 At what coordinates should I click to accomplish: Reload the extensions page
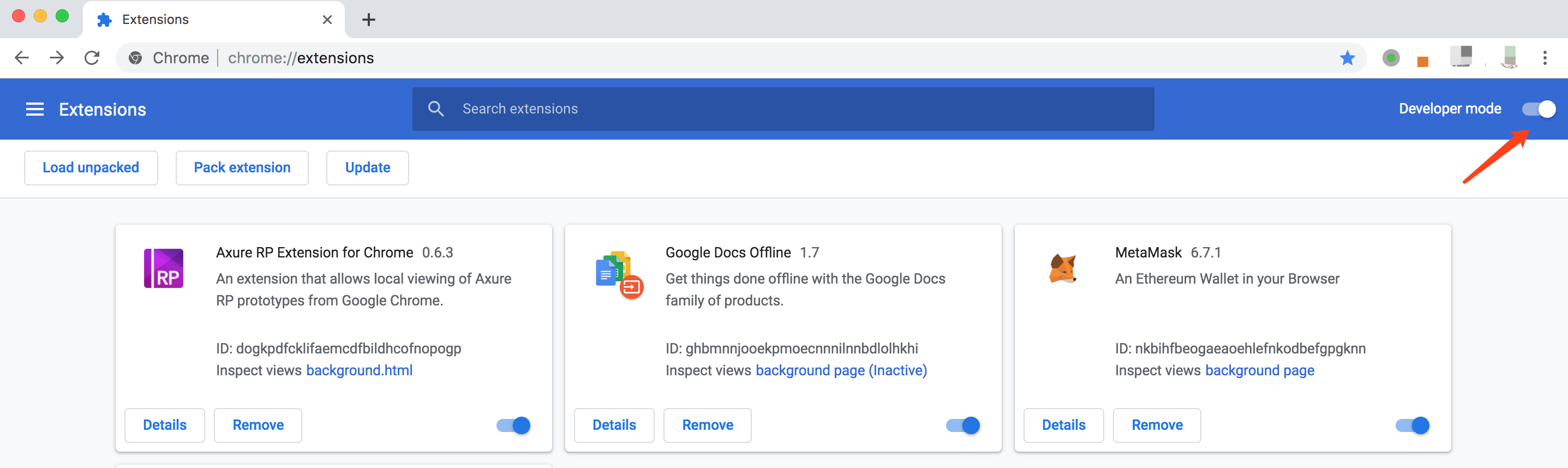coord(92,58)
